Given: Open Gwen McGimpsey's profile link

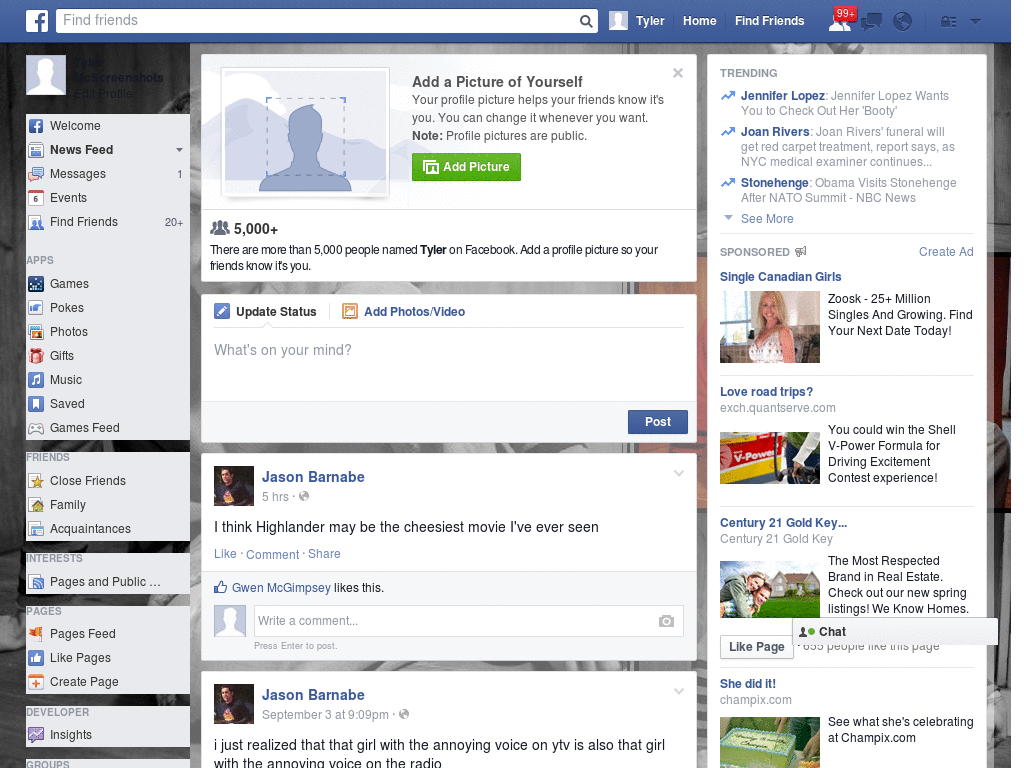Looking at the screenshot, I should (x=281, y=588).
